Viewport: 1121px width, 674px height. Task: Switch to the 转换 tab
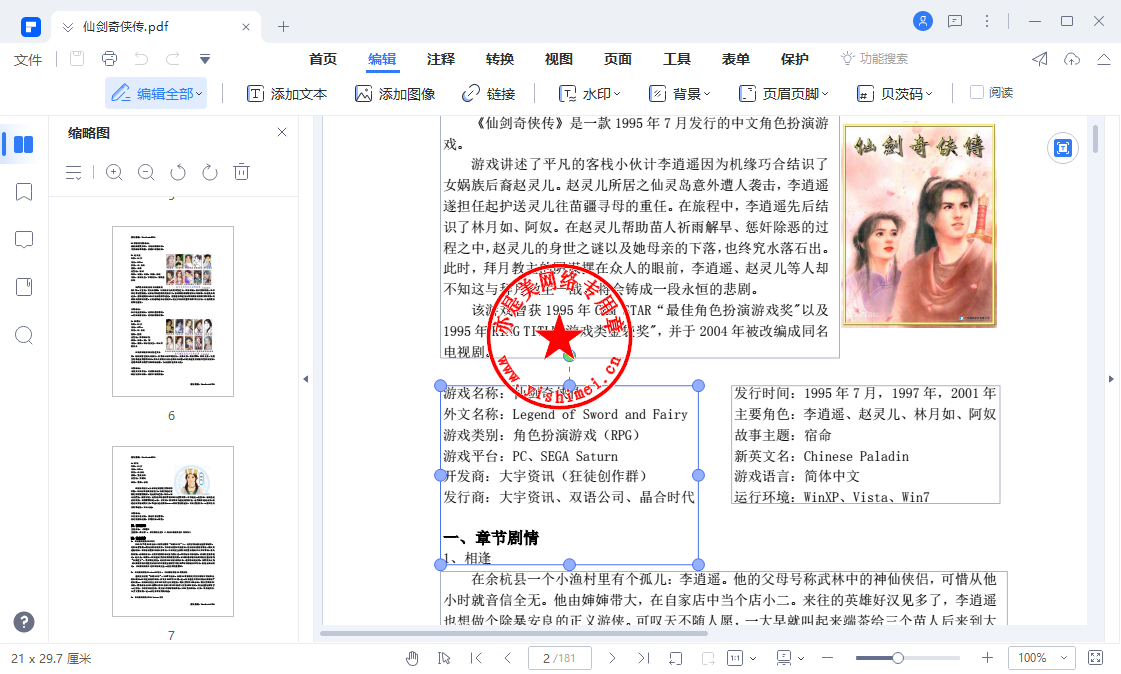coord(500,59)
